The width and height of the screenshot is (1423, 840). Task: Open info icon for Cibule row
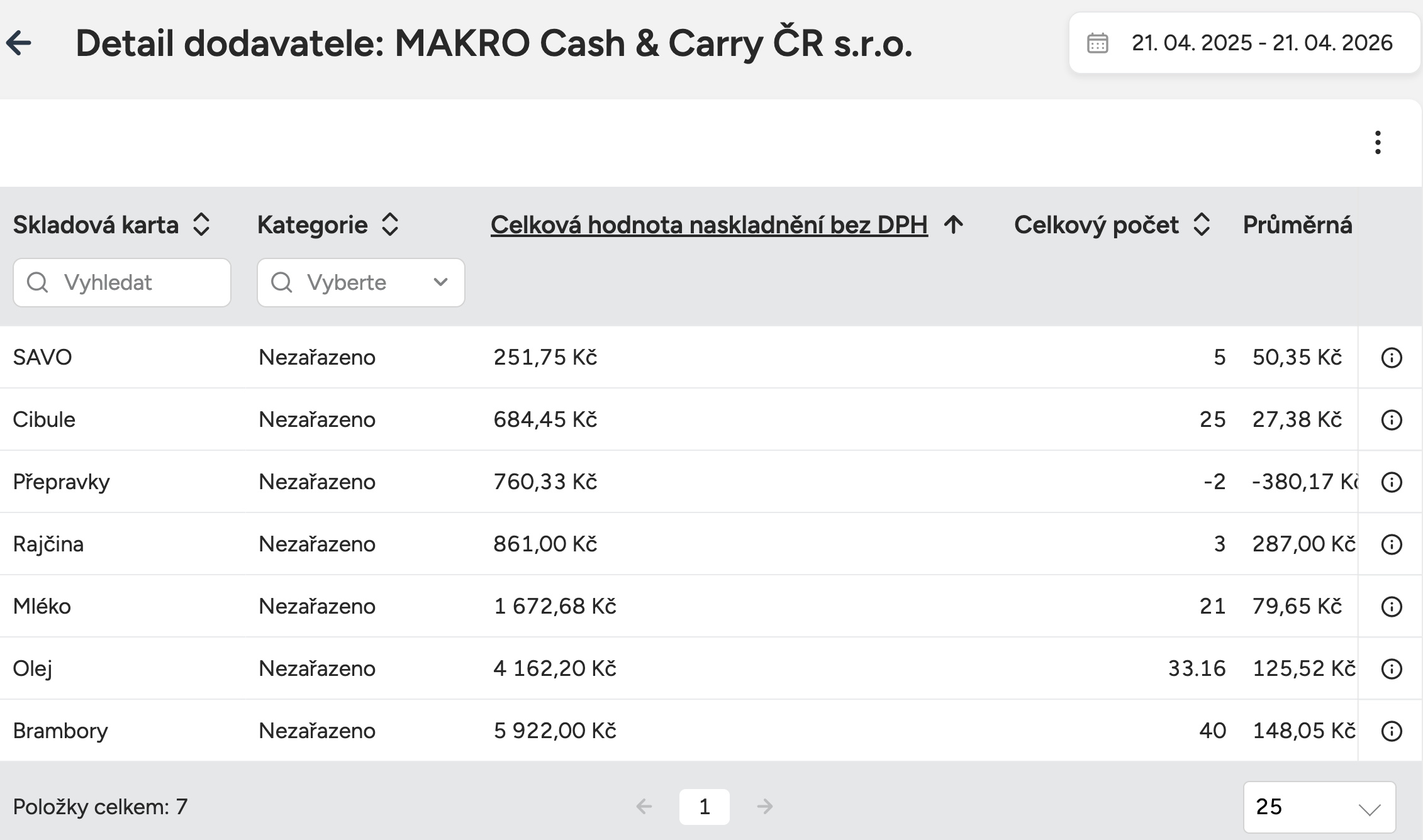click(x=1391, y=420)
